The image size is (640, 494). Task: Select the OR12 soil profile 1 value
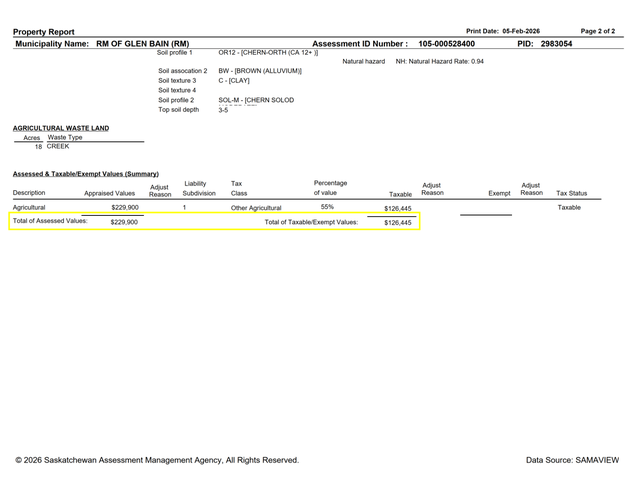tap(261, 52)
